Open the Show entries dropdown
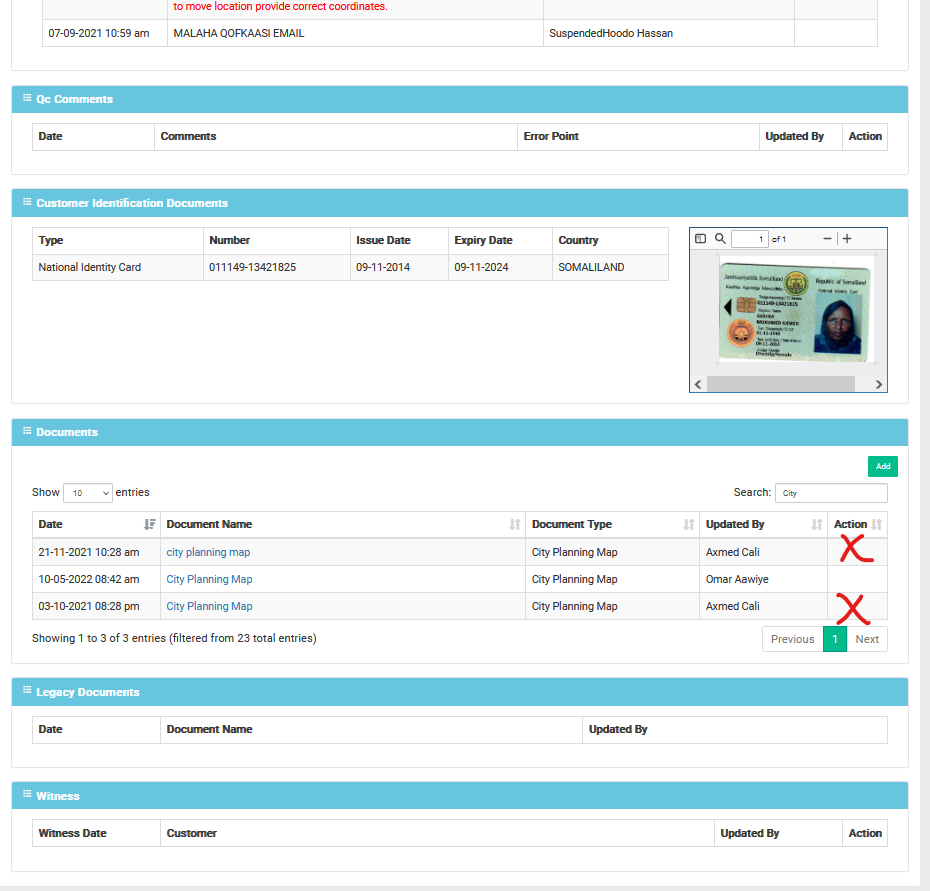The image size is (930, 891). click(88, 493)
